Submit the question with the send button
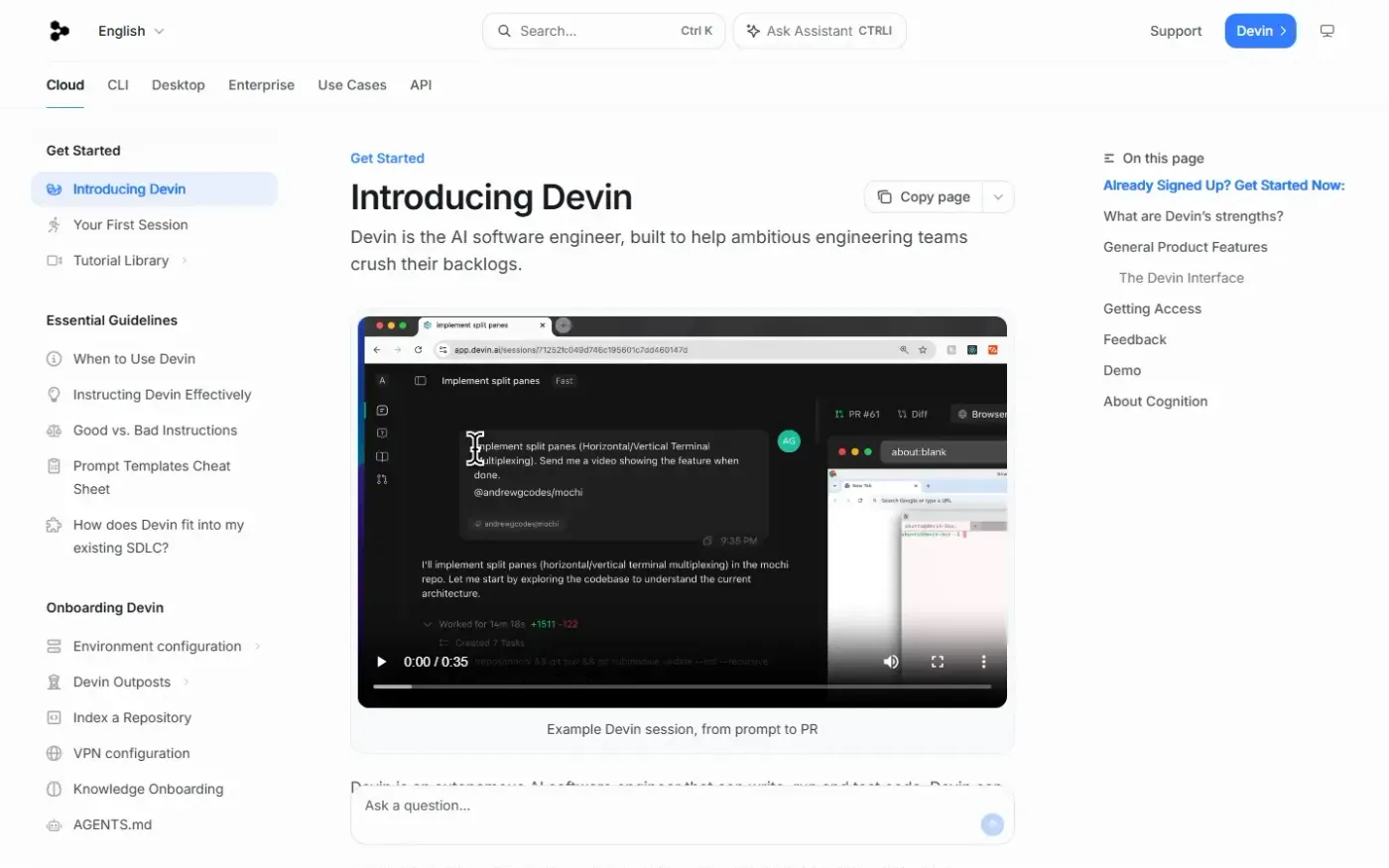The height and width of the screenshot is (868, 1389). [x=992, y=824]
